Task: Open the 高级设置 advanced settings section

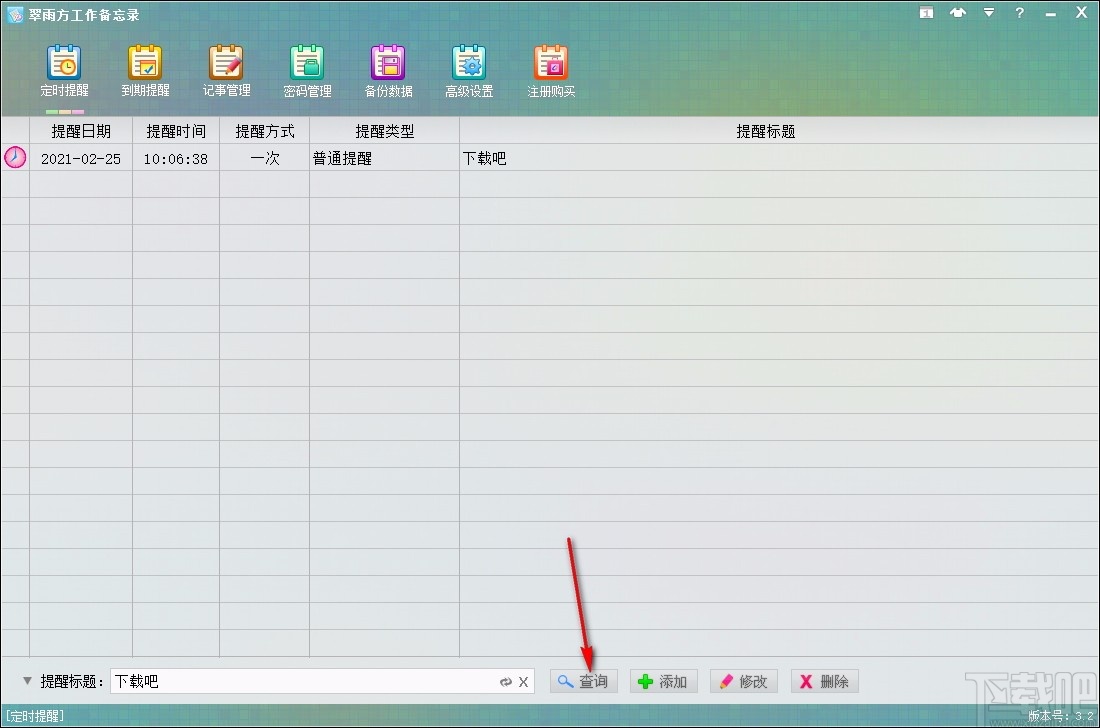Action: [469, 72]
